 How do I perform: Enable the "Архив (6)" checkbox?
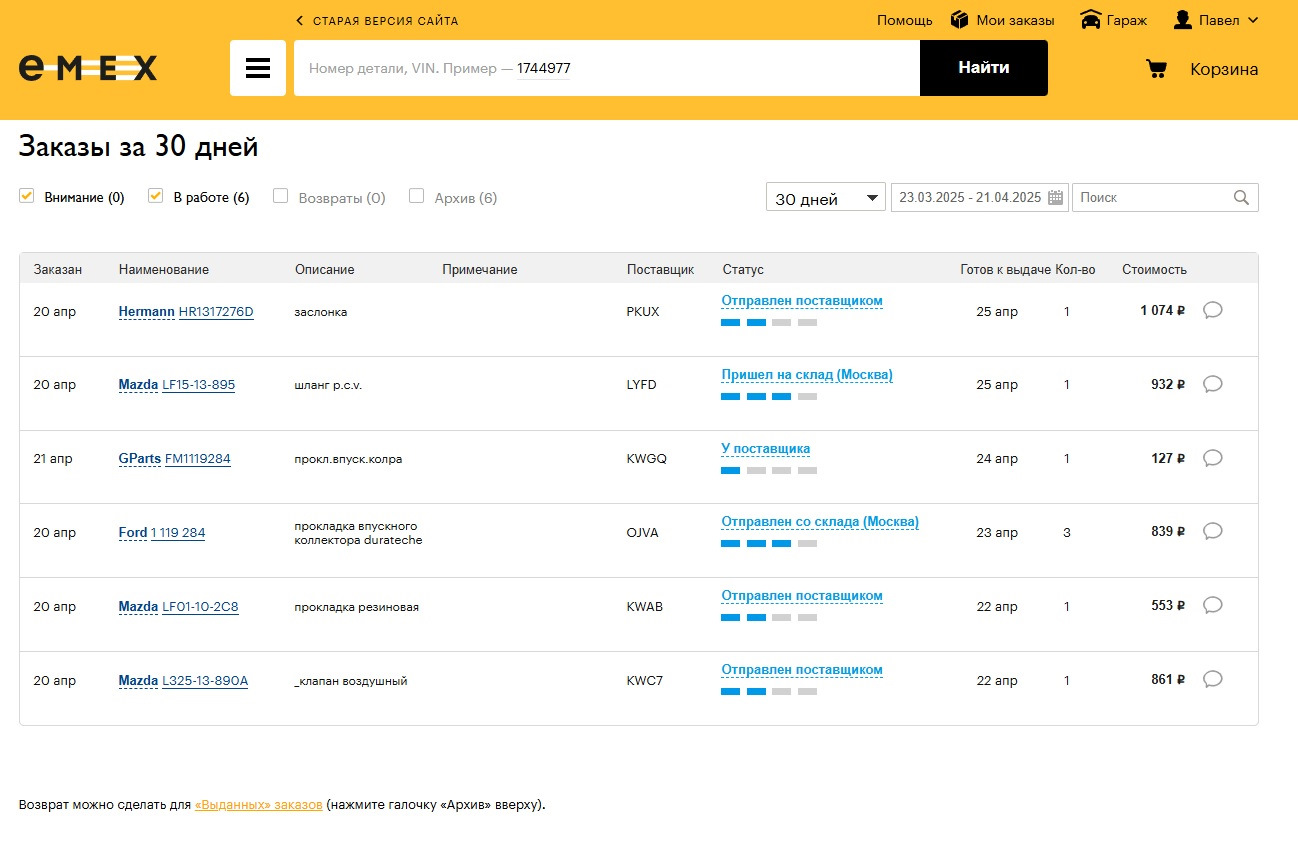point(417,196)
